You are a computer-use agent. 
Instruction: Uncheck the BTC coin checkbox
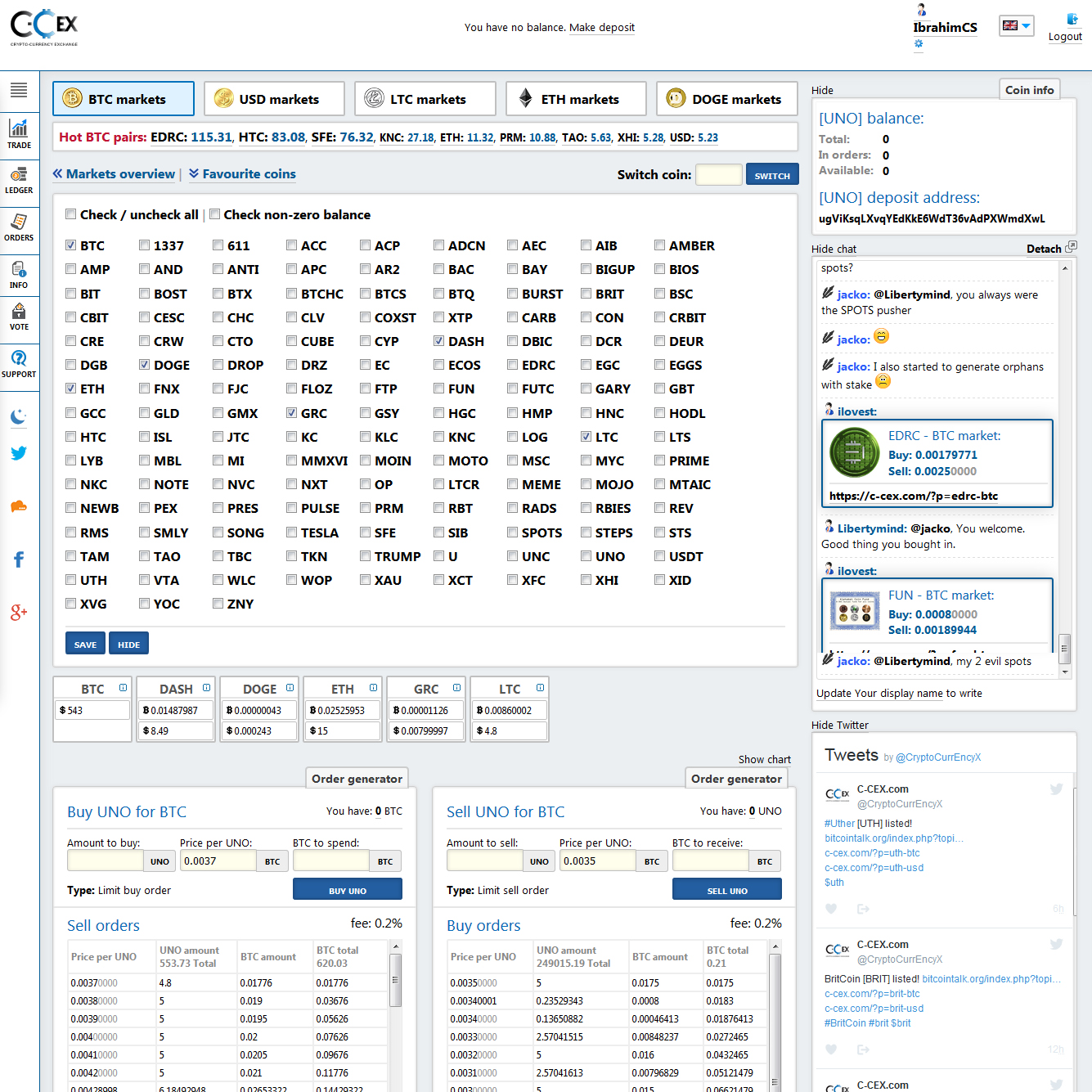coord(71,245)
